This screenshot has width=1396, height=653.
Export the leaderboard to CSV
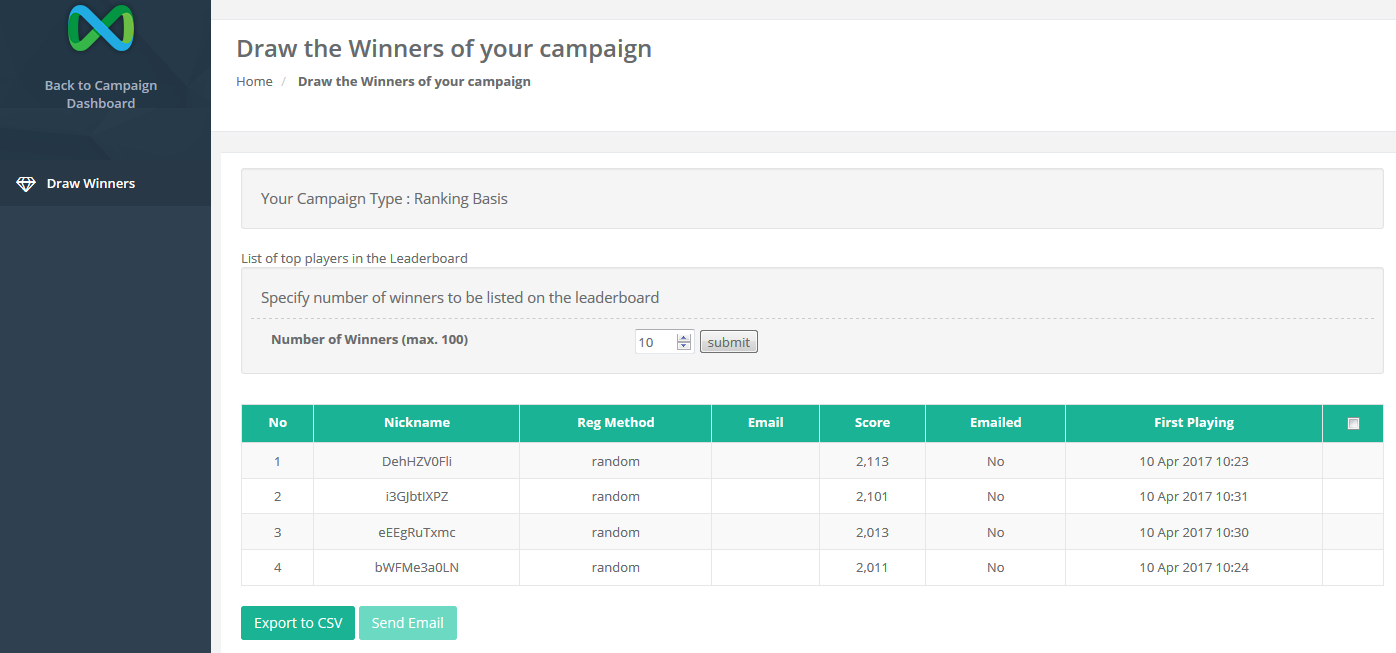[297, 623]
